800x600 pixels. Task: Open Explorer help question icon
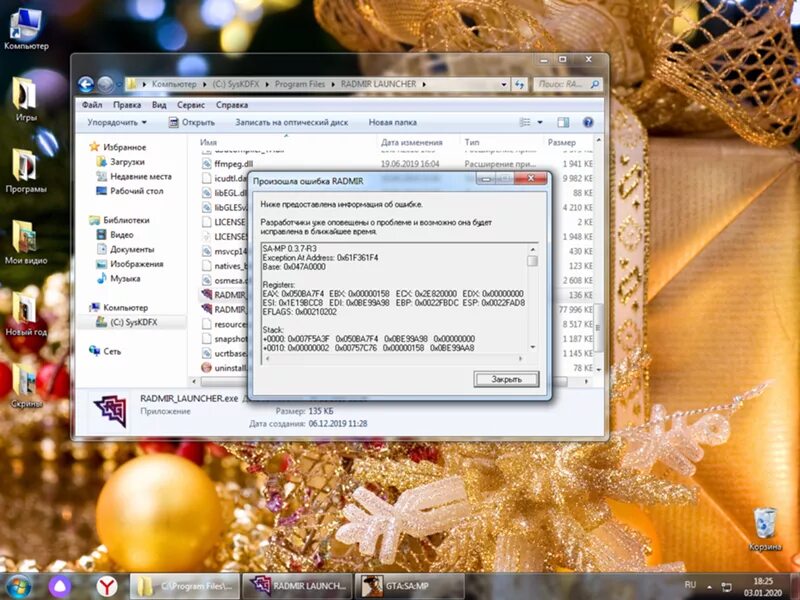[x=588, y=122]
